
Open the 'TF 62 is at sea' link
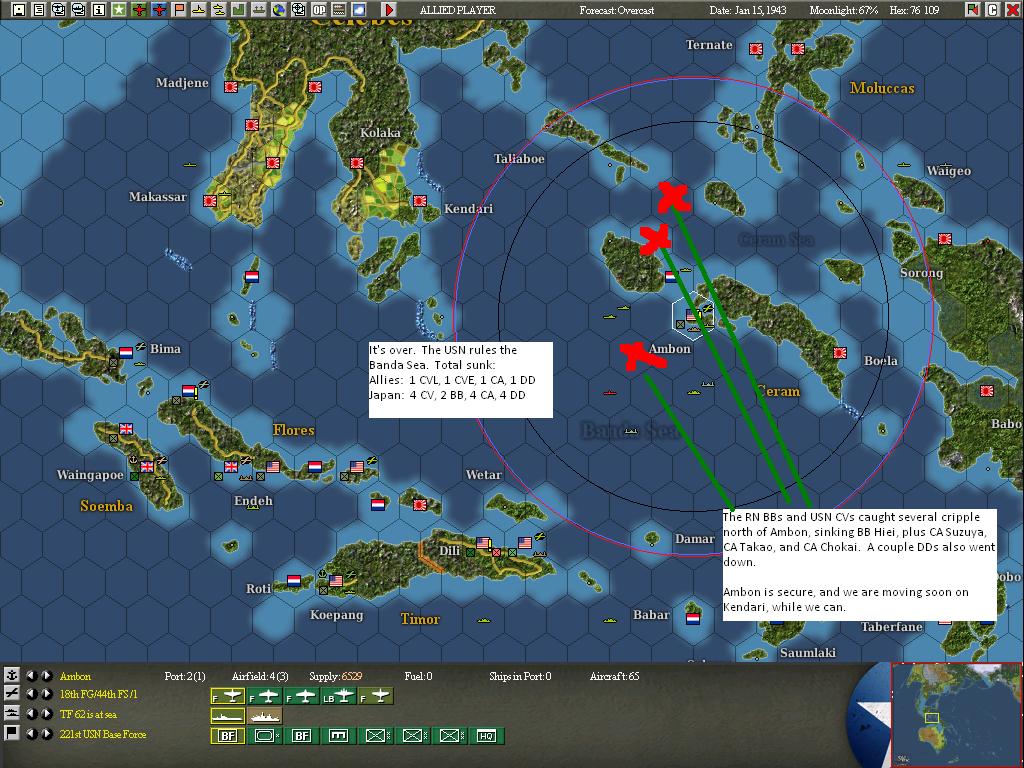(88, 714)
